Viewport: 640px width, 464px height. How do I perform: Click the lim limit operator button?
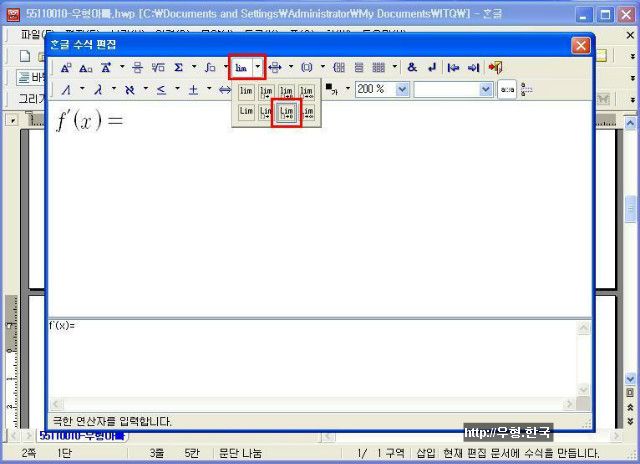241,68
